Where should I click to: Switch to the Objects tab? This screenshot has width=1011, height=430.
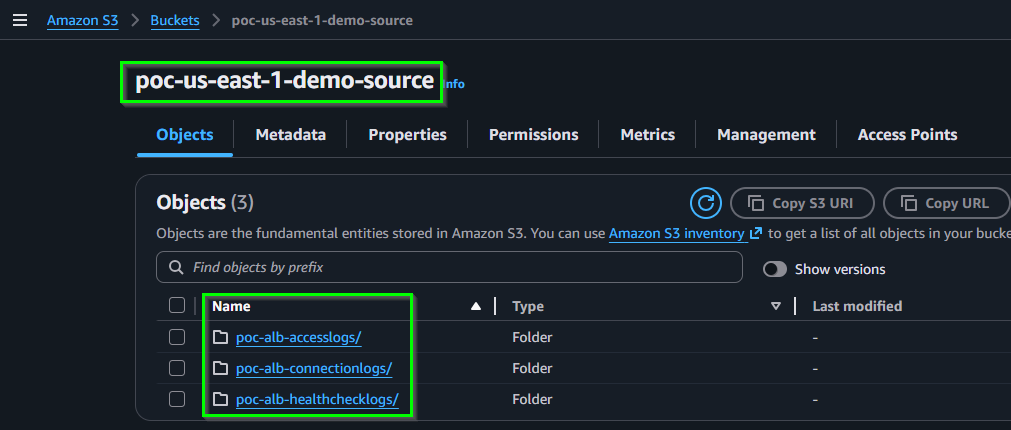pos(185,135)
